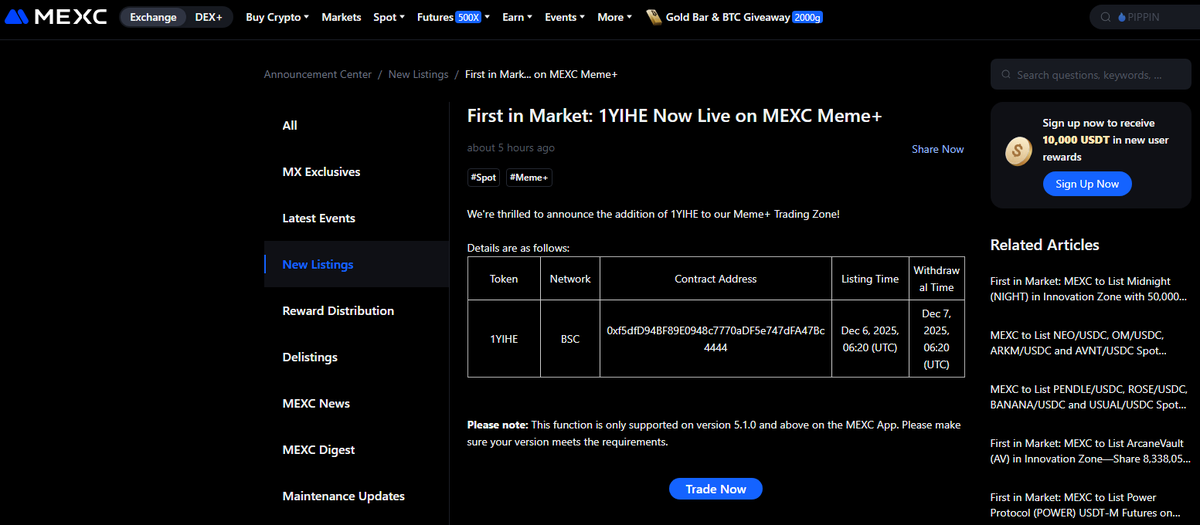Click the 'about 5 hours ago' timestamp
Image resolution: width=1200 pixels, height=525 pixels.
510,148
